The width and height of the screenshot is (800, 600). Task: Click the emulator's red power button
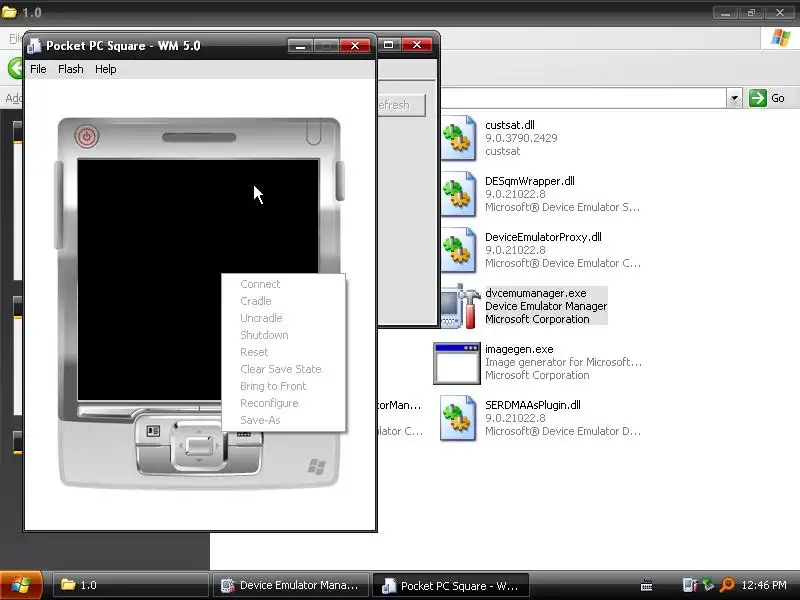click(x=87, y=136)
